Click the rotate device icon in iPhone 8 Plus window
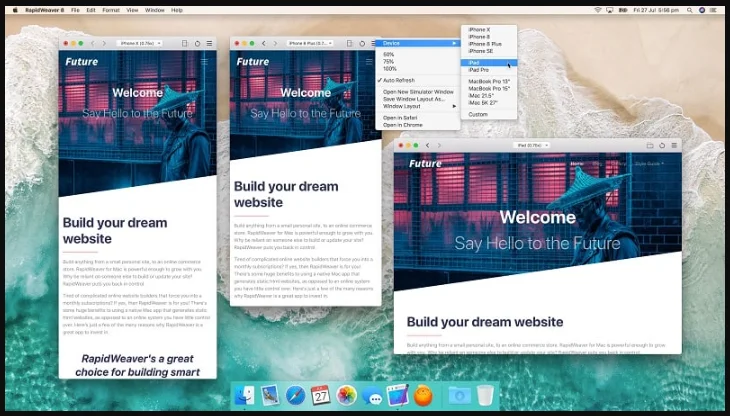This screenshot has height=416, width=730. click(x=350, y=43)
